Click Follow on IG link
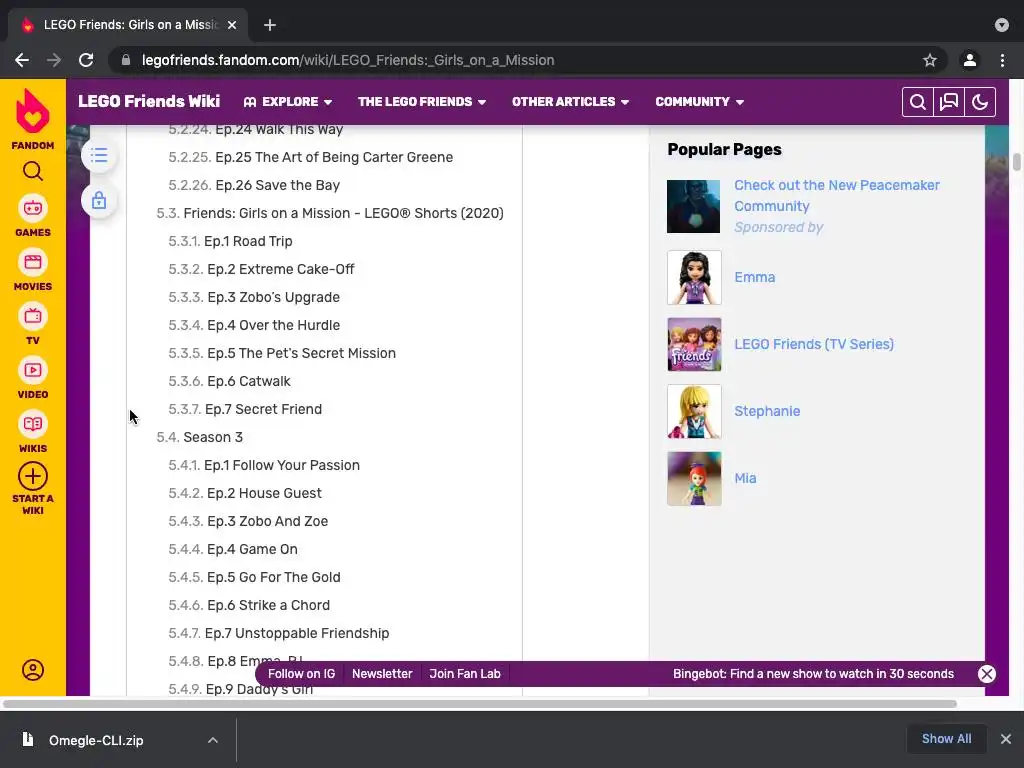Viewport: 1024px width, 768px height. (302, 674)
